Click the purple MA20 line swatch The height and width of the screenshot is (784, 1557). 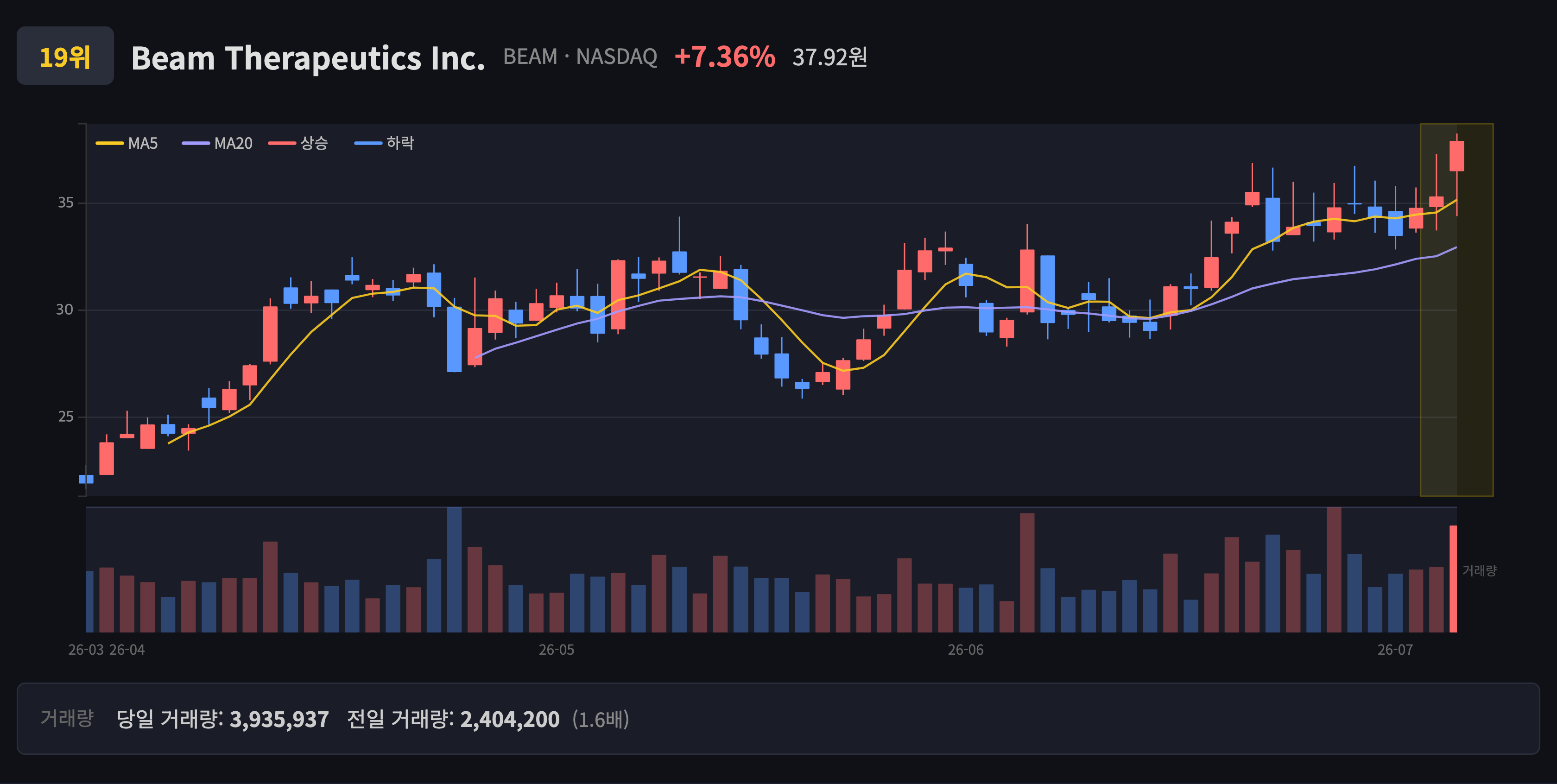(196, 143)
